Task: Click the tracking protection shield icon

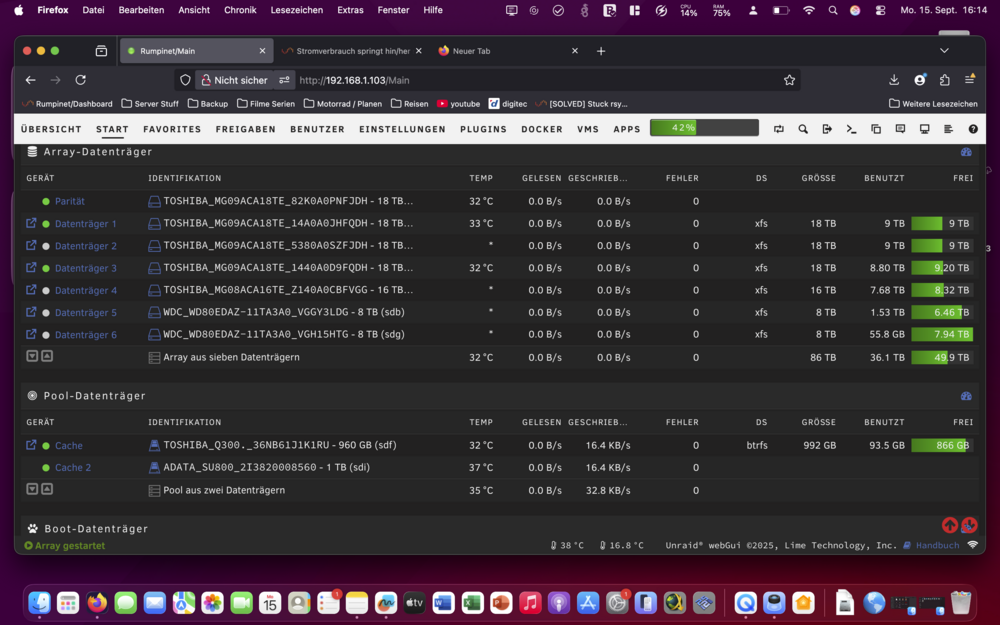Action: [185, 80]
